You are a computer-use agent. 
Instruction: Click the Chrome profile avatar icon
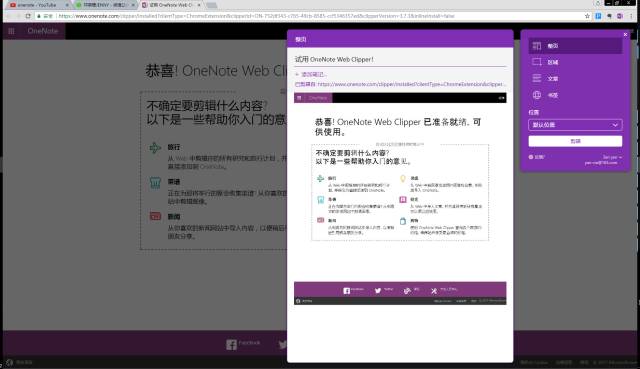(598, 3)
